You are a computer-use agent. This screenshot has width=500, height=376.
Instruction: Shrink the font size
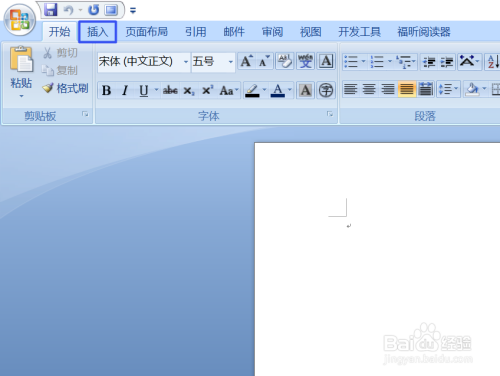(264, 61)
